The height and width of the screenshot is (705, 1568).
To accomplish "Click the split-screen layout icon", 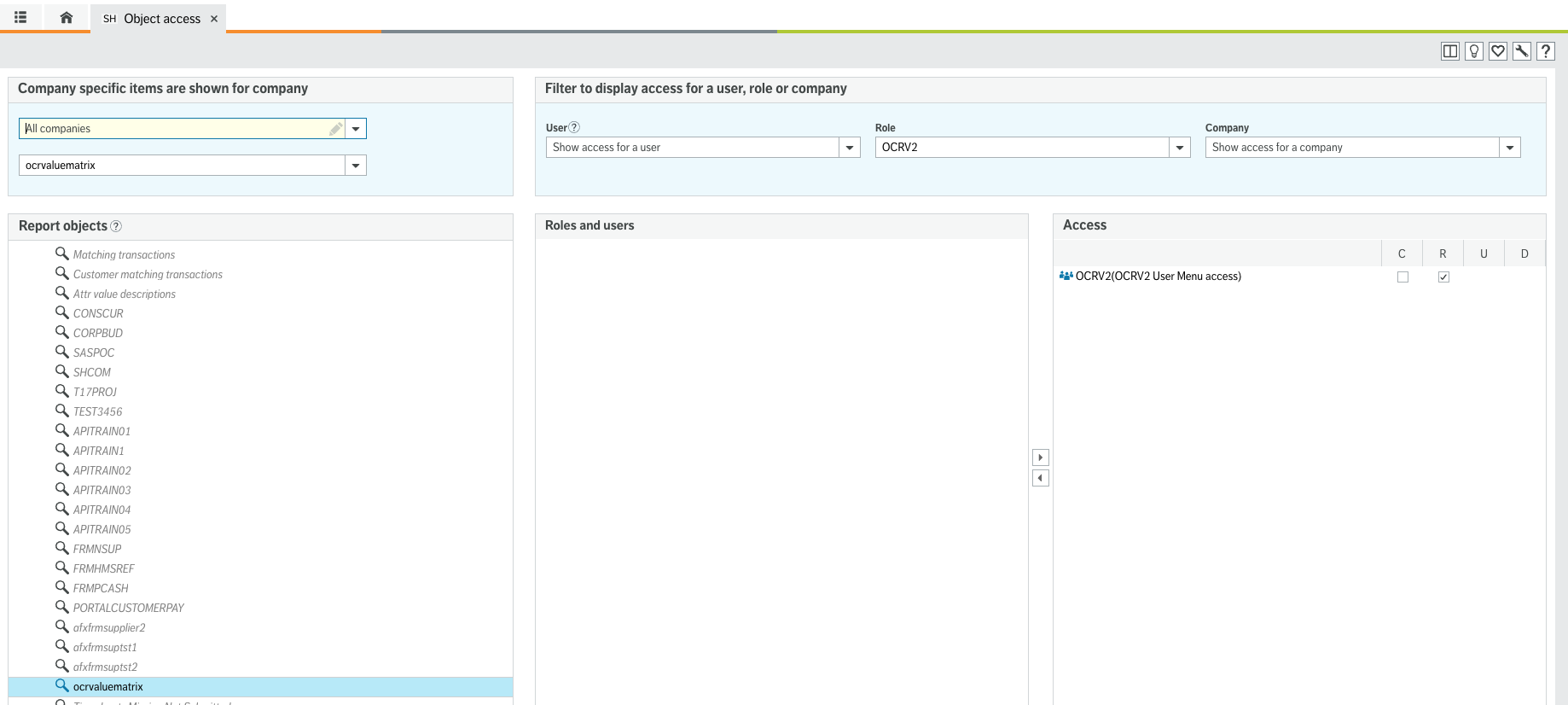I will tap(1449, 51).
